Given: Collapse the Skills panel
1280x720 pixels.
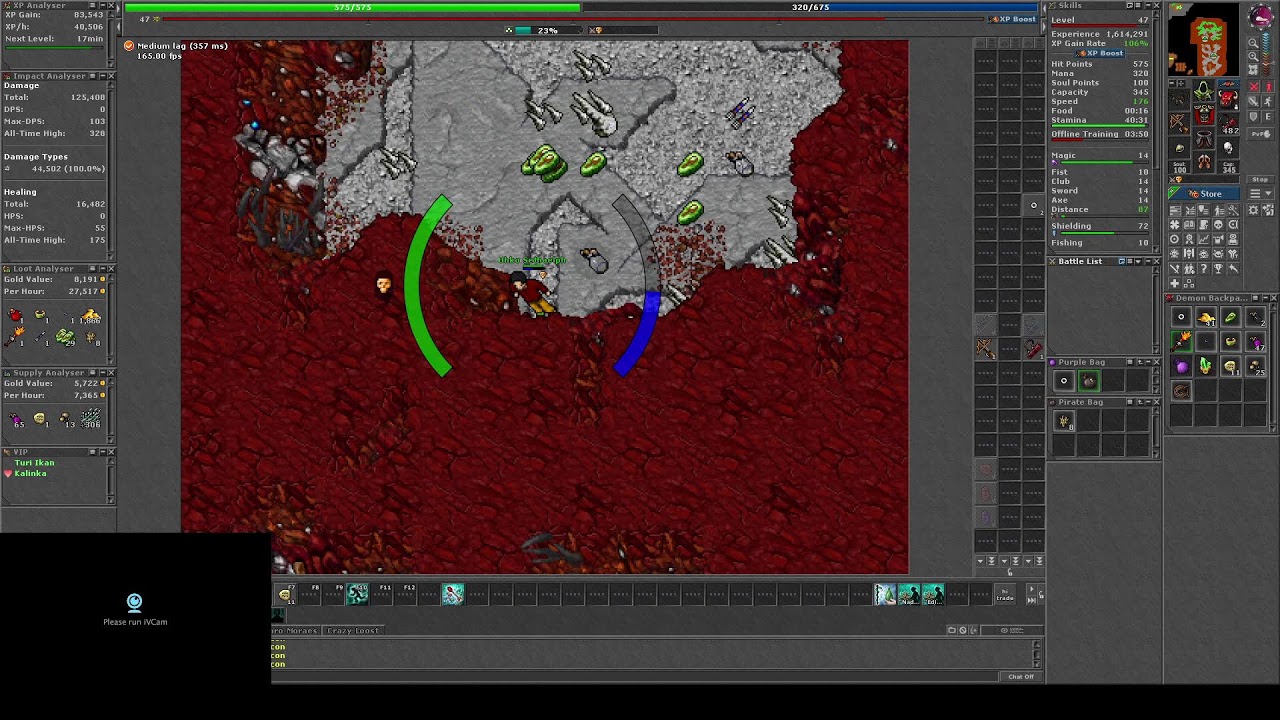Looking at the screenshot, I should tap(1148, 5).
